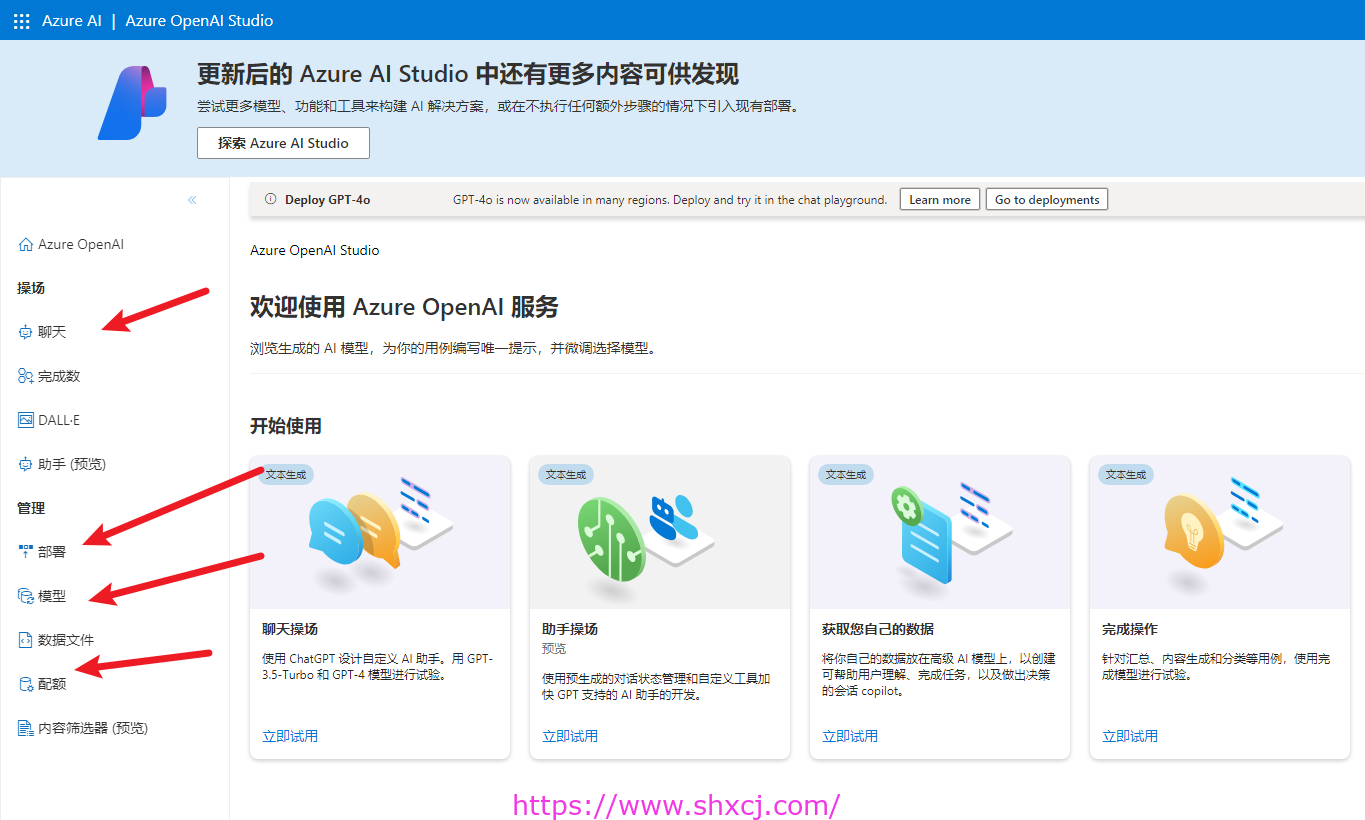Click the 获取您自己的数据 card illustration
The image size is (1365, 820).
click(x=940, y=533)
